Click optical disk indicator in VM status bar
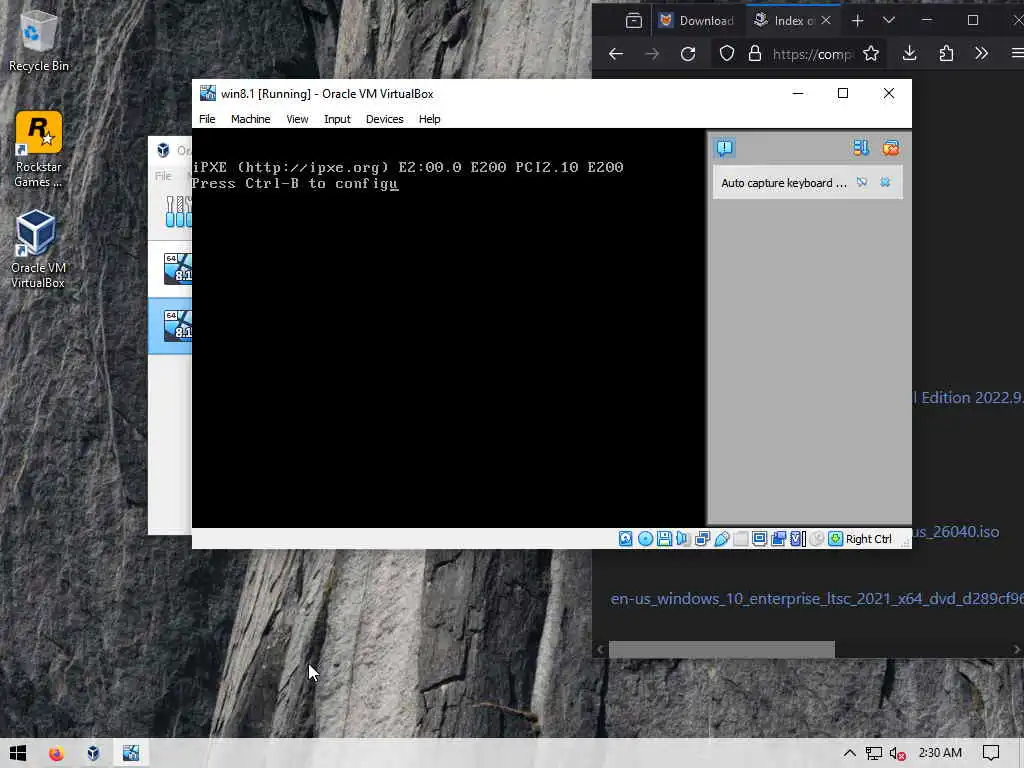The width and height of the screenshot is (1024, 768). [x=645, y=539]
